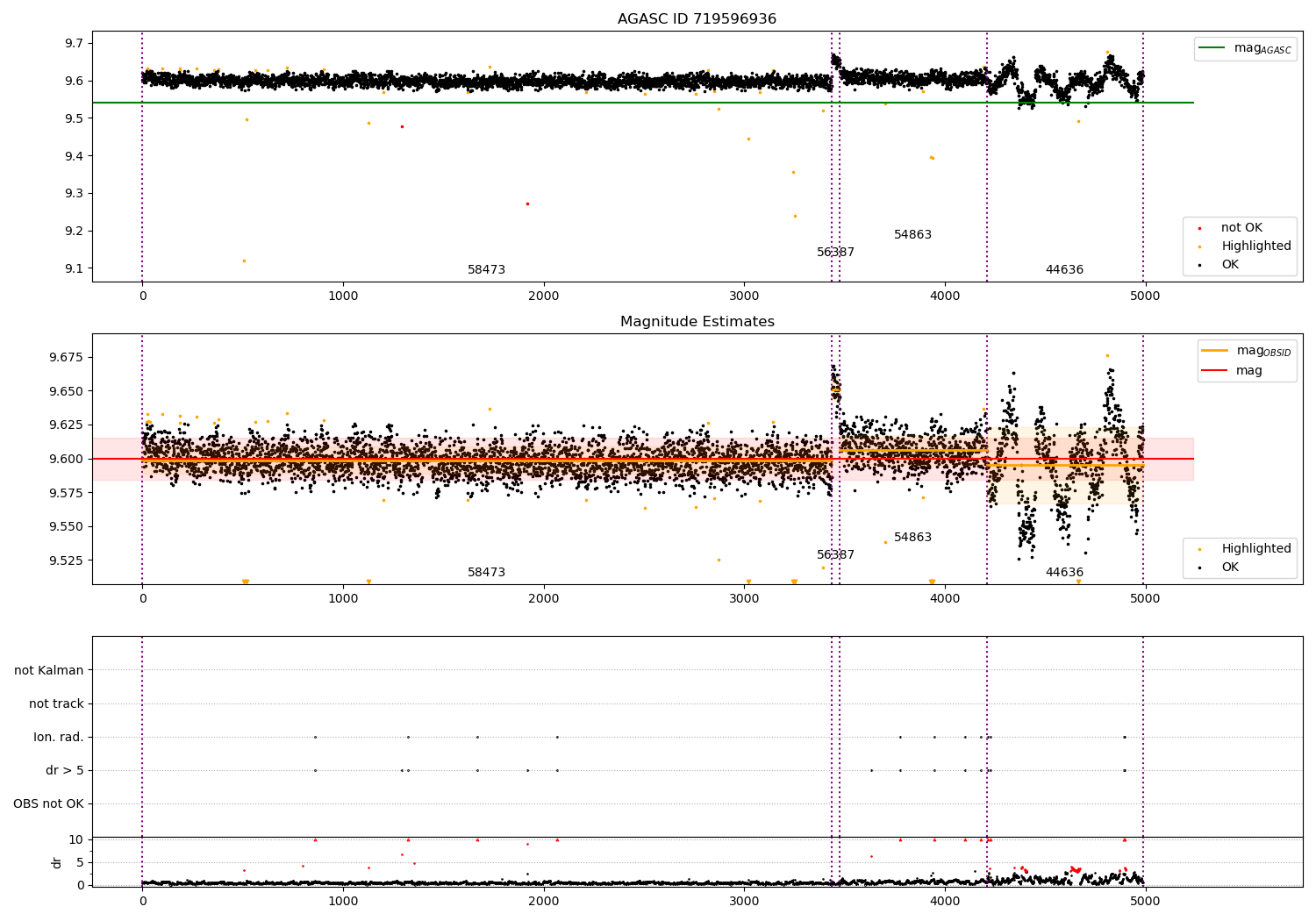This screenshot has height=921, width=1316.
Task: Click the red 'mag' legend line sample
Action: 1214,370
